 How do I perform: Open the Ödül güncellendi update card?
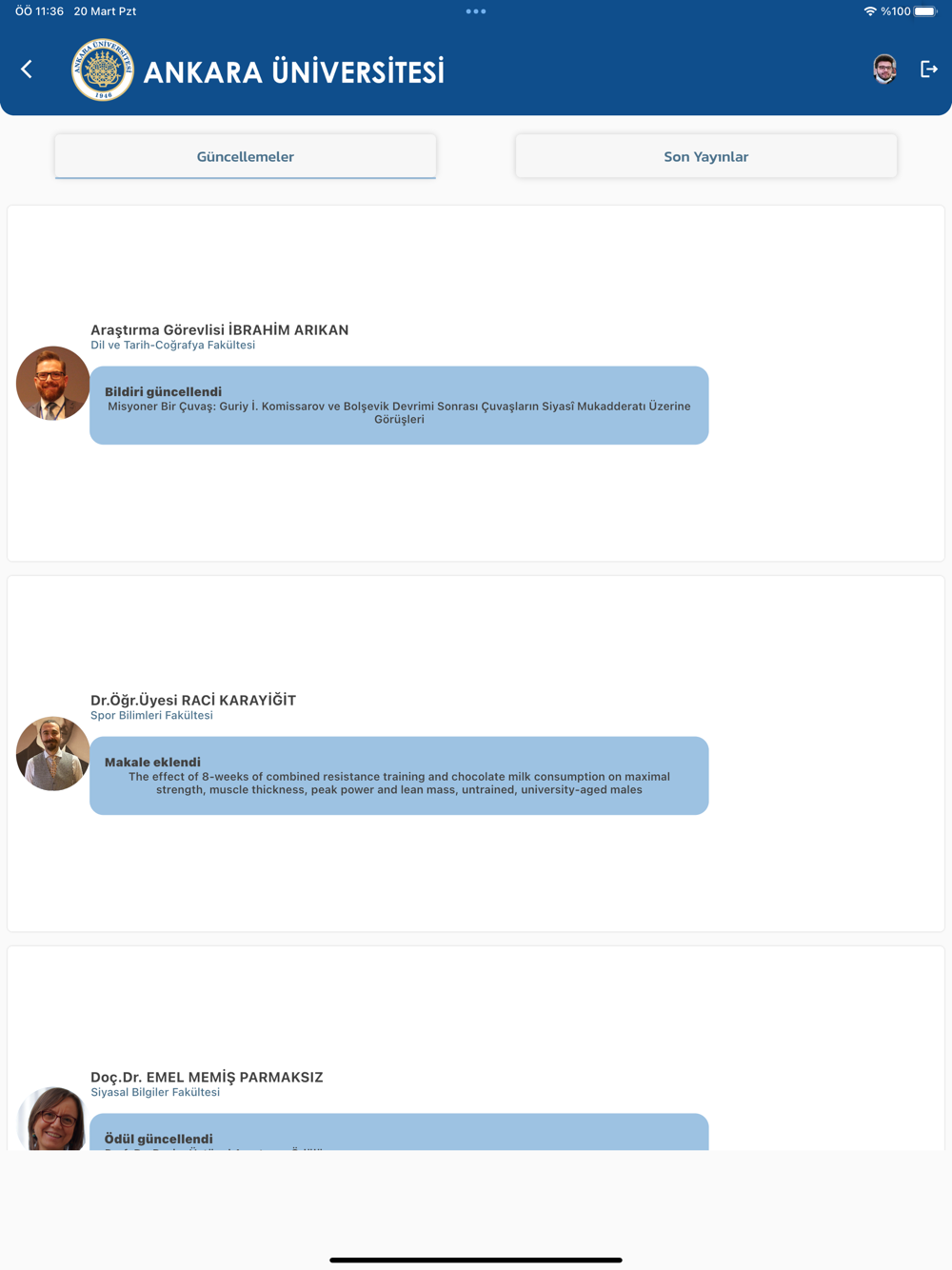tap(399, 1132)
